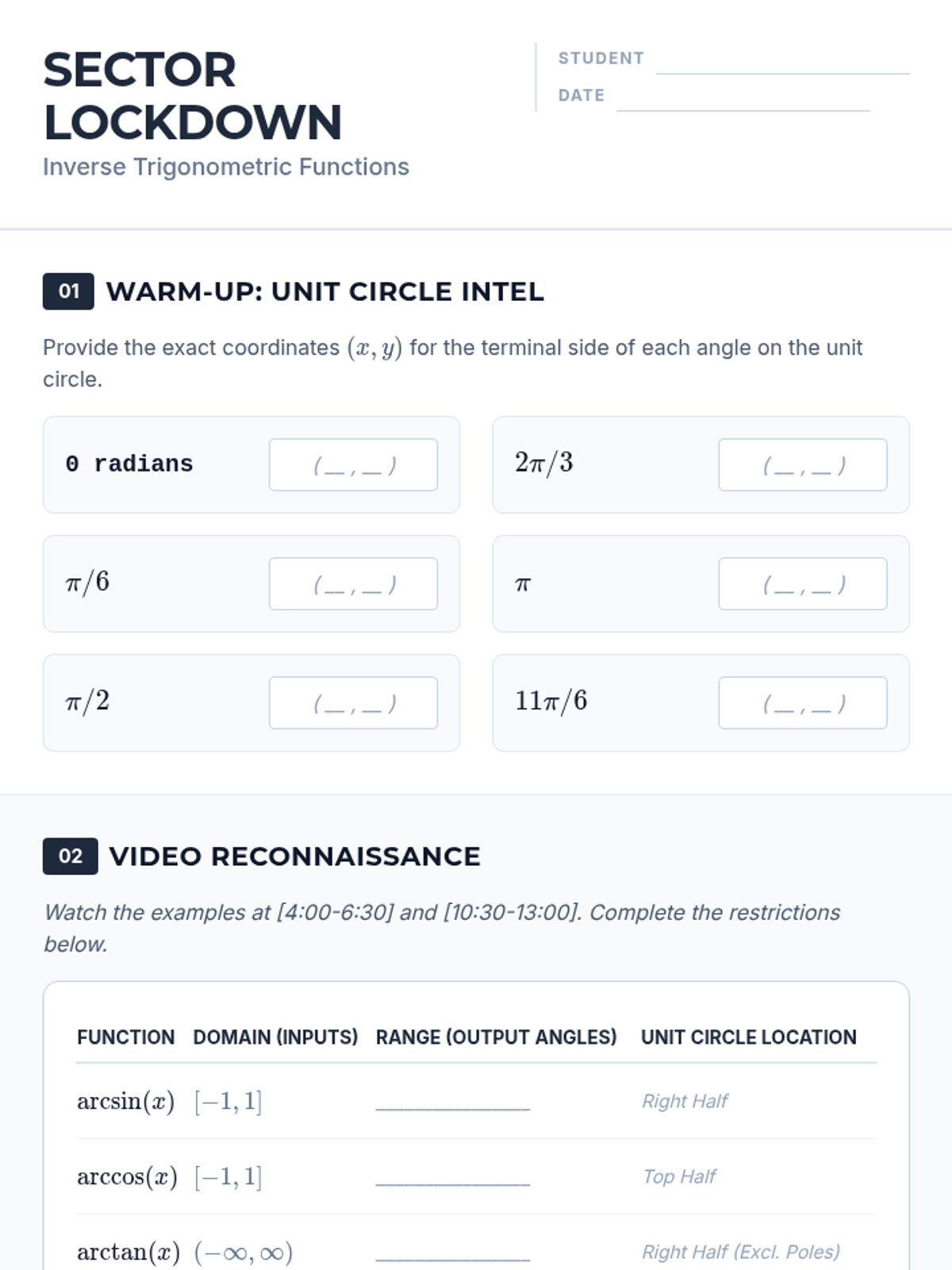Screen dimensions: 952x1270
Task: Click the SECTOR LOCKDOWN title
Action: [192, 96]
